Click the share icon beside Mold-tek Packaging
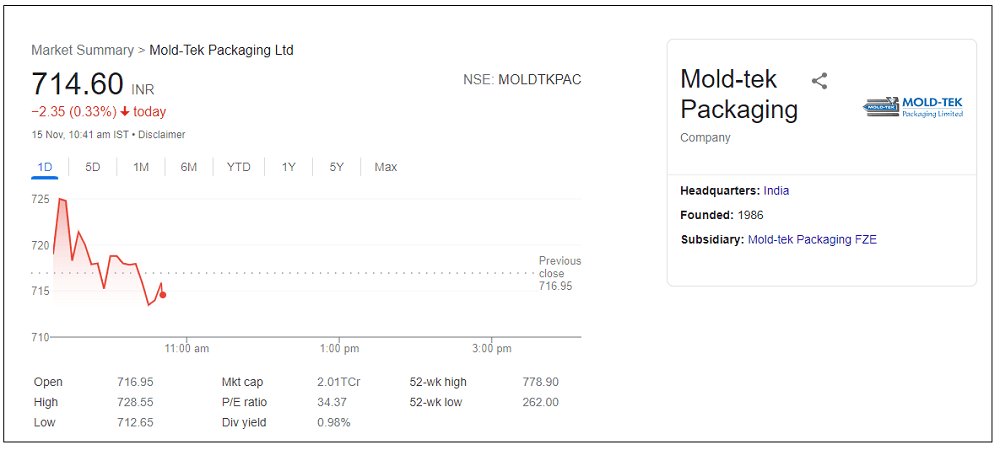Viewport: 1000px width, 450px height. click(819, 81)
